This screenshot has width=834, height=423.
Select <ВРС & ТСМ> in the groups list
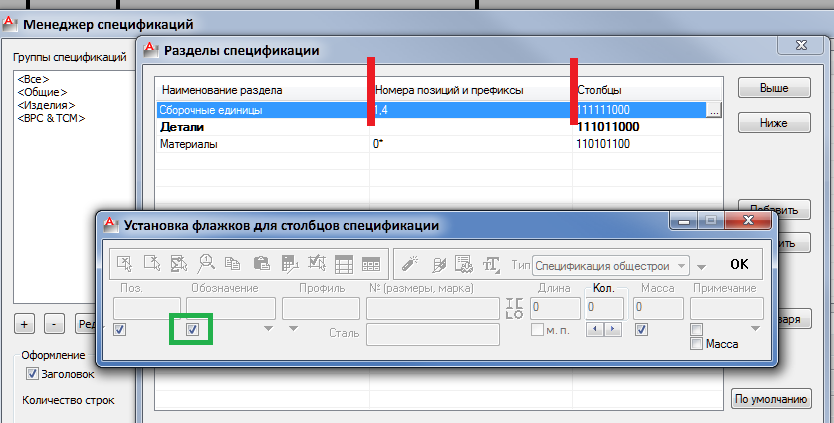click(51, 118)
